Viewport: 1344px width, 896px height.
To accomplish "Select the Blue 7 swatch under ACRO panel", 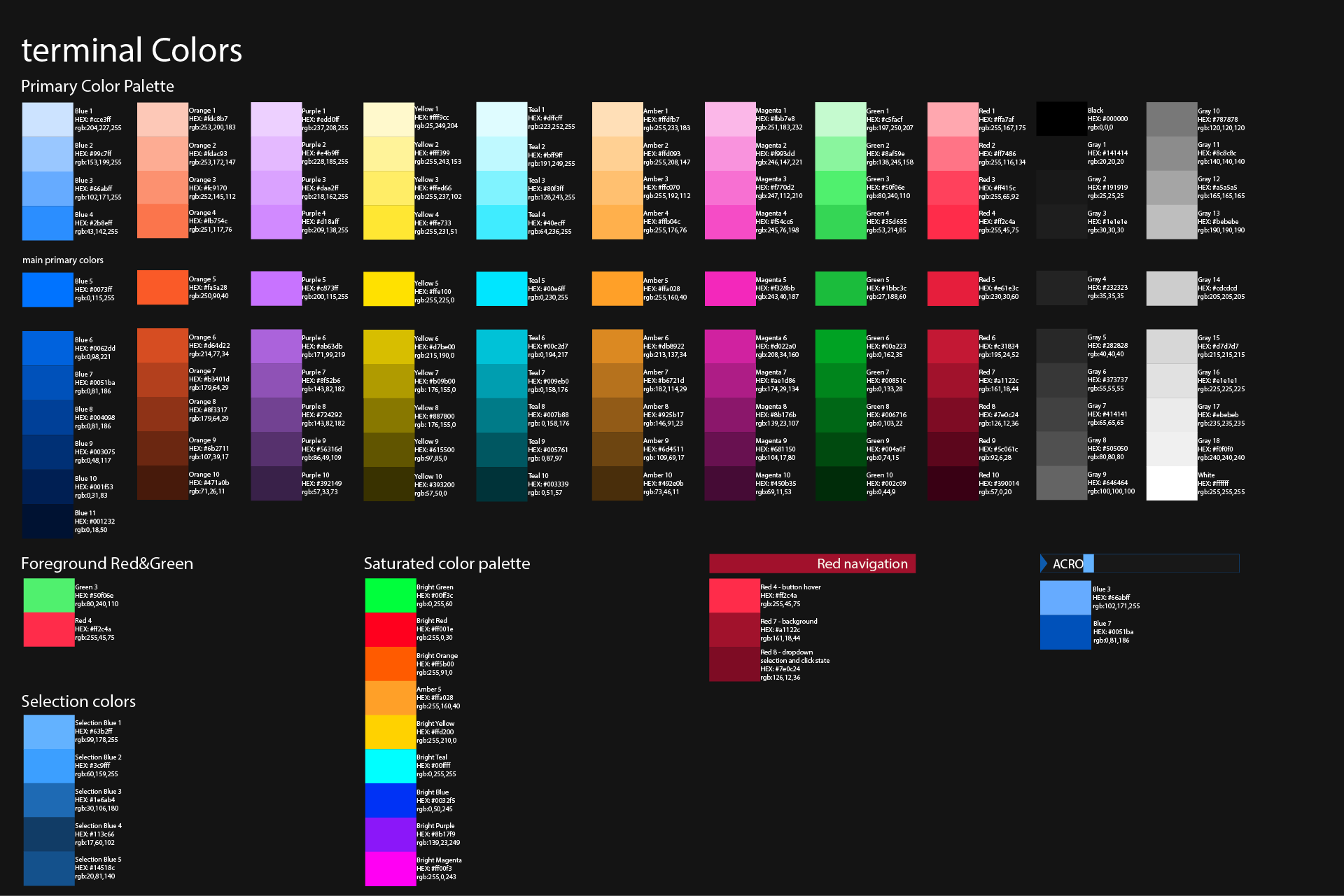I will pos(1064,631).
